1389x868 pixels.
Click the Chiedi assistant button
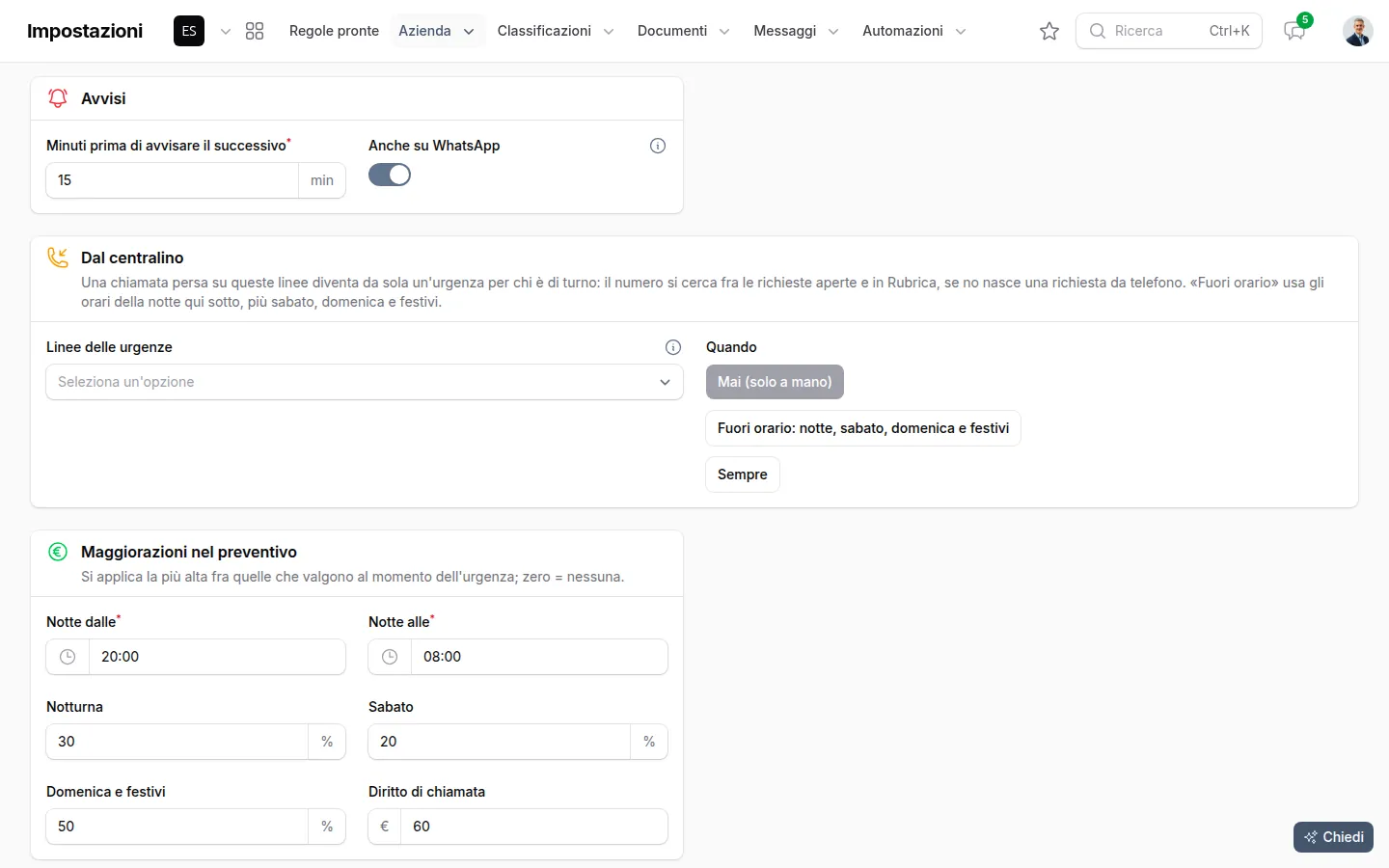(x=1333, y=837)
